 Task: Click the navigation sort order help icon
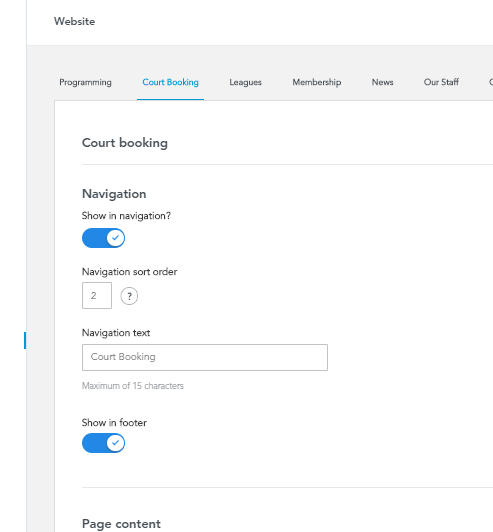[129, 296]
